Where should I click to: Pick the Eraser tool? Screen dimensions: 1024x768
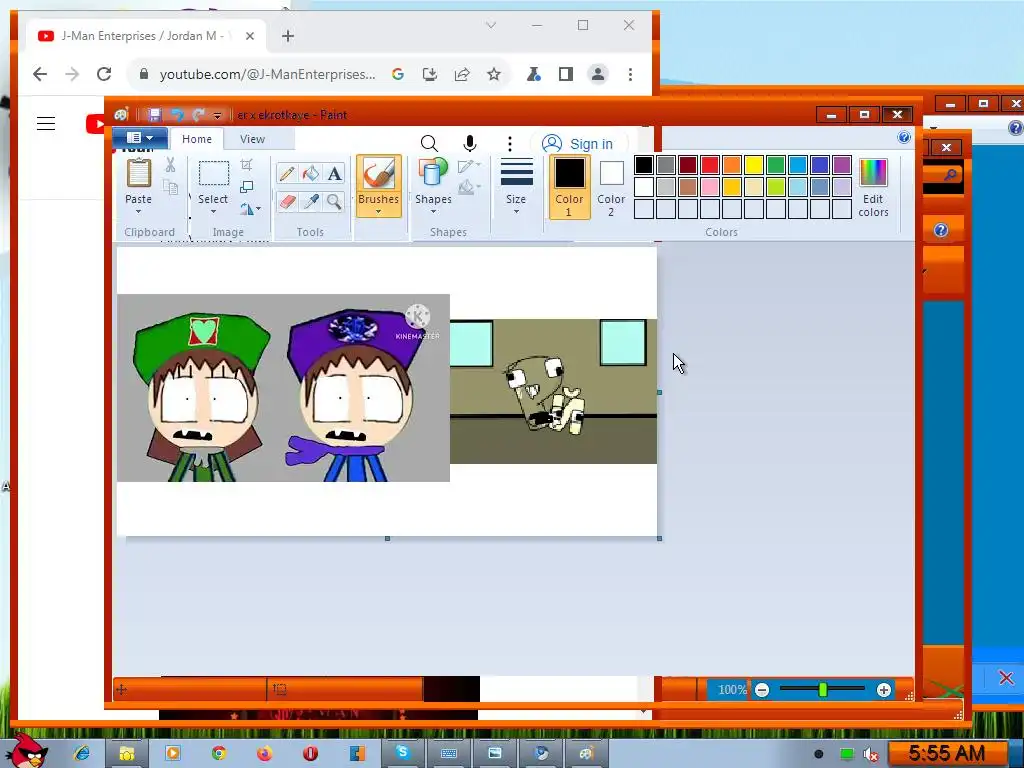287,202
